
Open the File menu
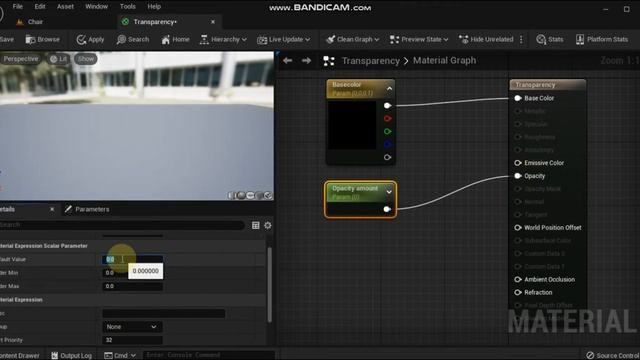(x=18, y=7)
